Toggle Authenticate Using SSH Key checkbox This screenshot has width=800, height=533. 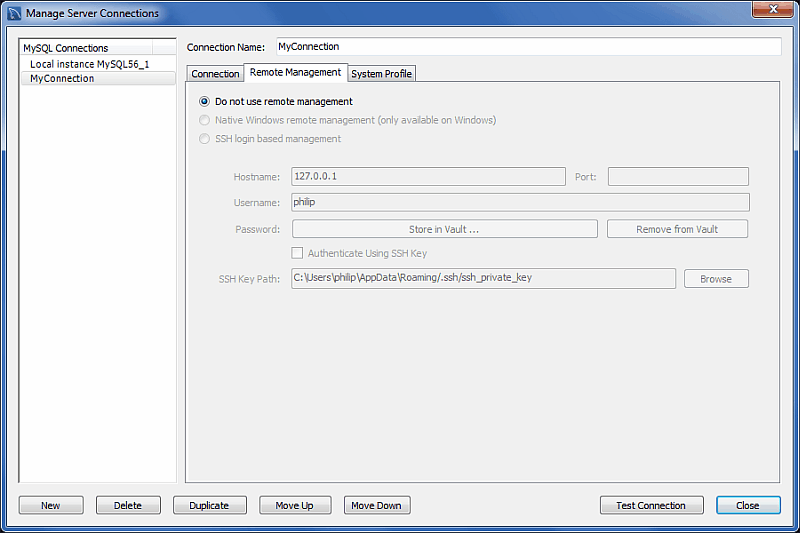click(x=297, y=254)
